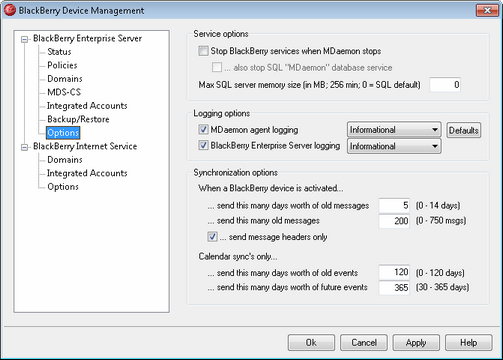Uncheck send message headers only
This screenshot has height=360, width=503.
[212, 237]
